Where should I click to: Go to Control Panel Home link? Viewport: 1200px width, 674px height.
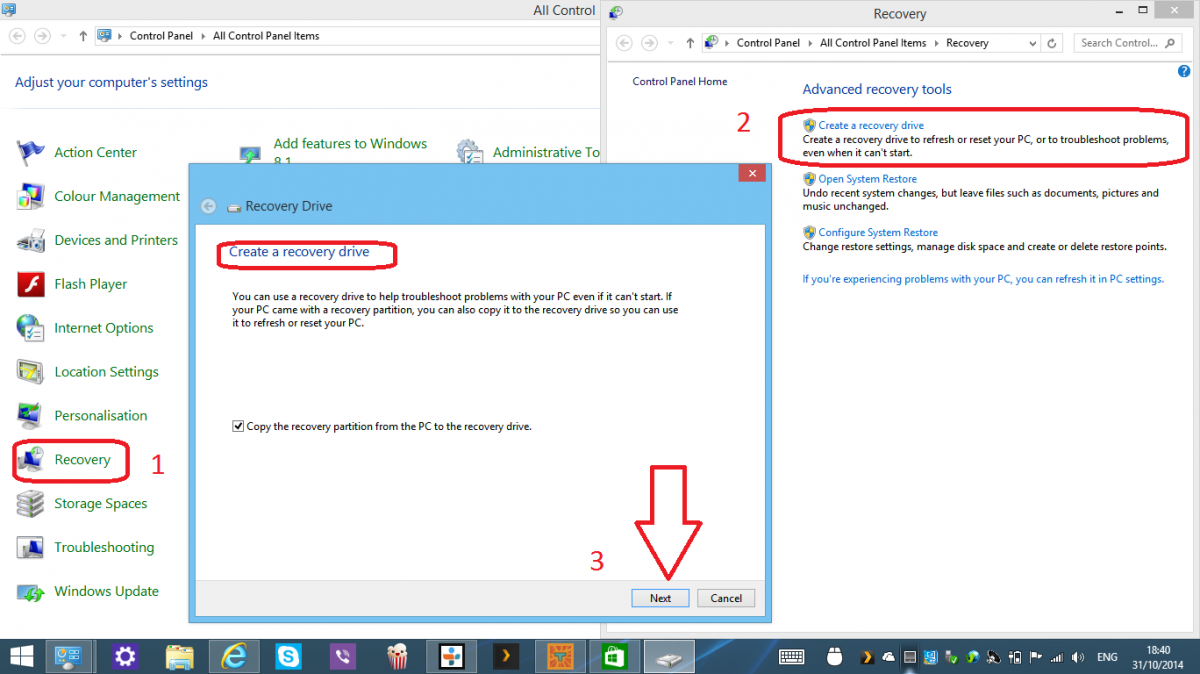[x=680, y=81]
